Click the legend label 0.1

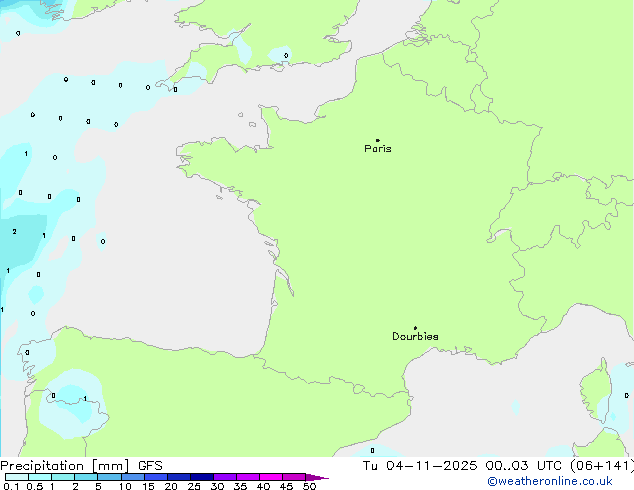click(11, 486)
